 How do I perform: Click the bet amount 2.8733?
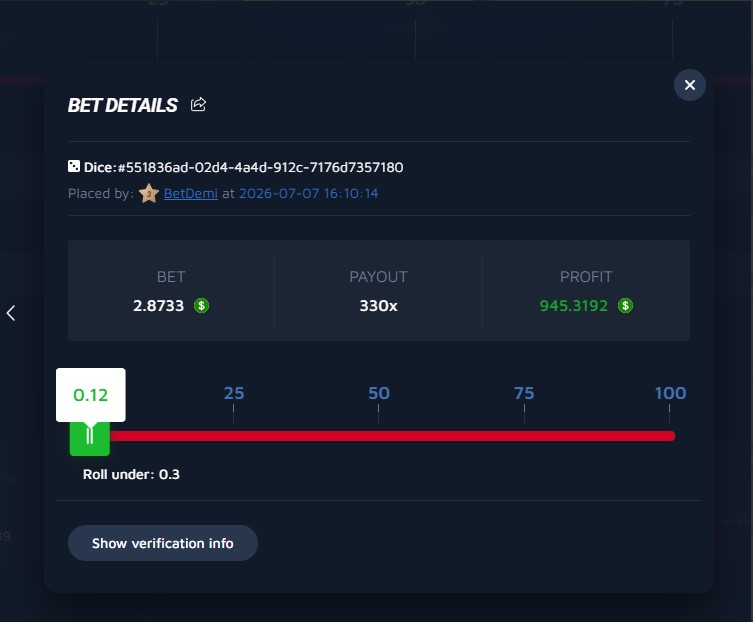click(158, 305)
